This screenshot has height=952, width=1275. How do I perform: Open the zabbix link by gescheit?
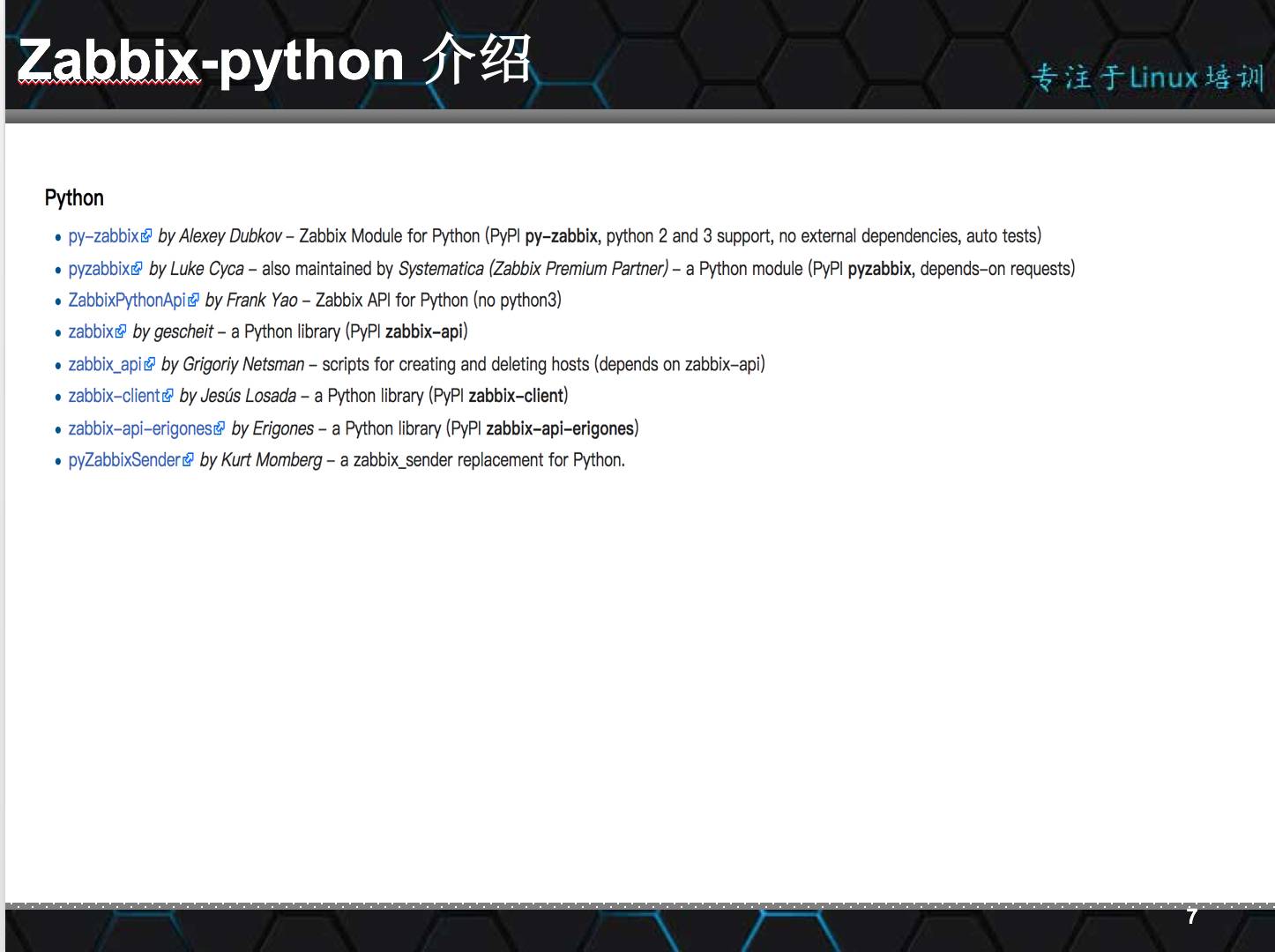tap(91, 332)
